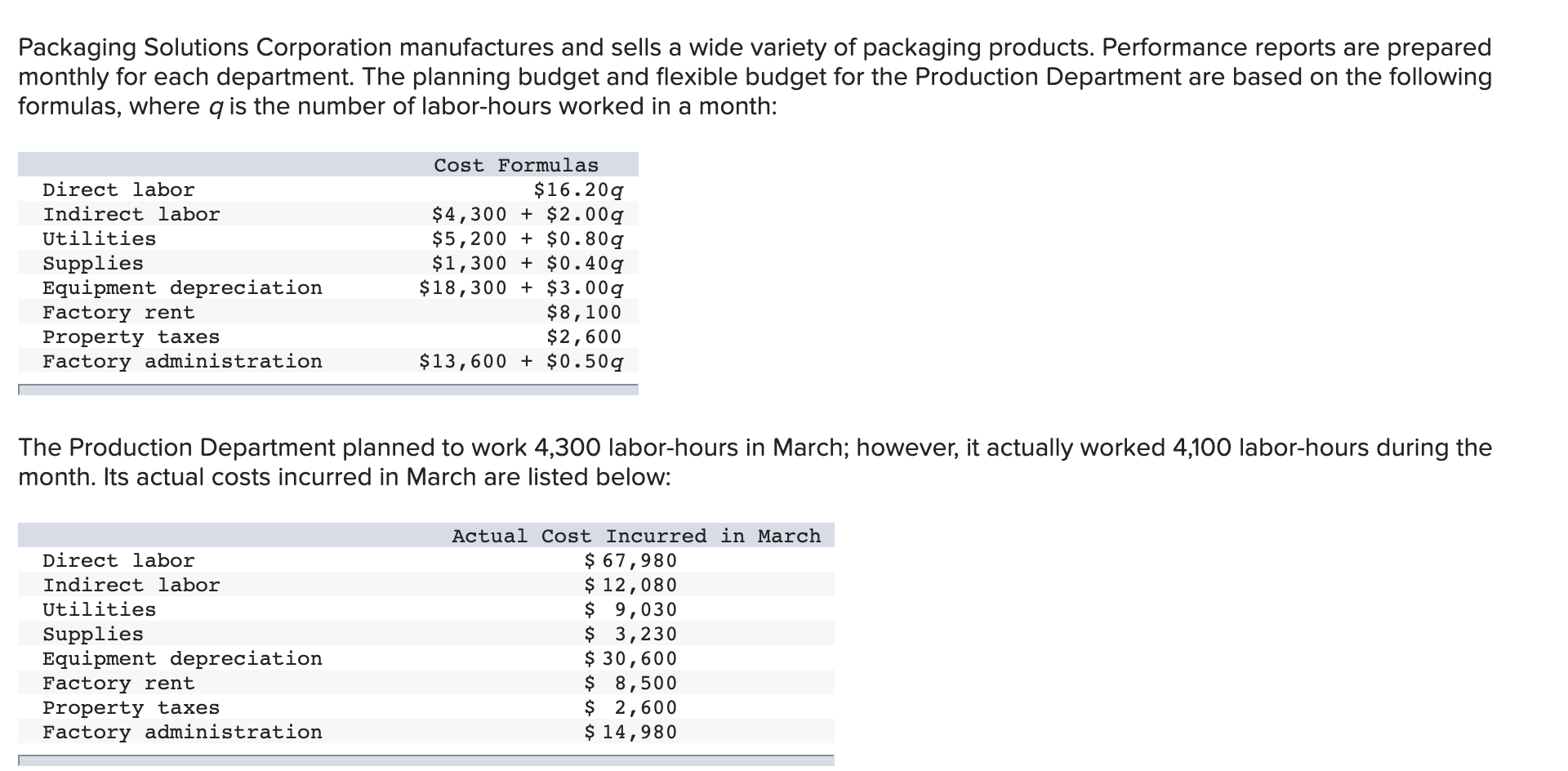Click the actual Indirect labor cost $12,080
This screenshot has width=1568, height=771.
(x=631, y=586)
